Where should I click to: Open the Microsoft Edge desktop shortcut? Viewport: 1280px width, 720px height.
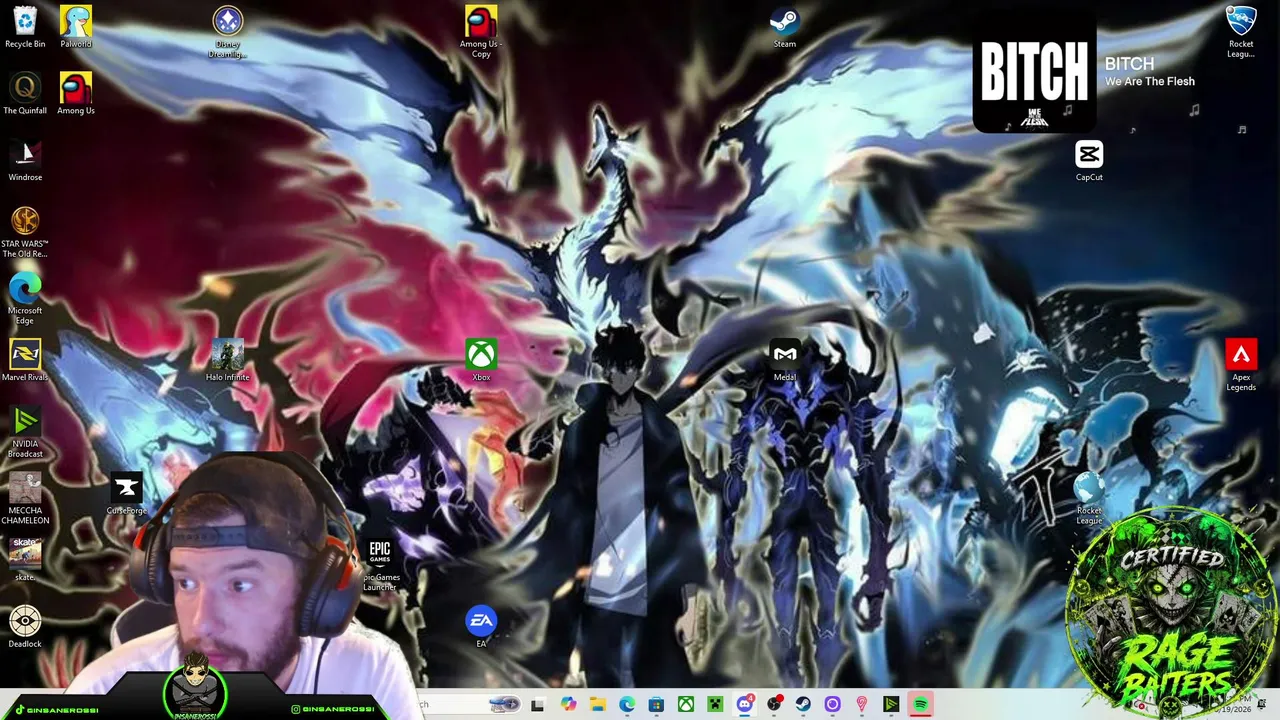point(25,299)
